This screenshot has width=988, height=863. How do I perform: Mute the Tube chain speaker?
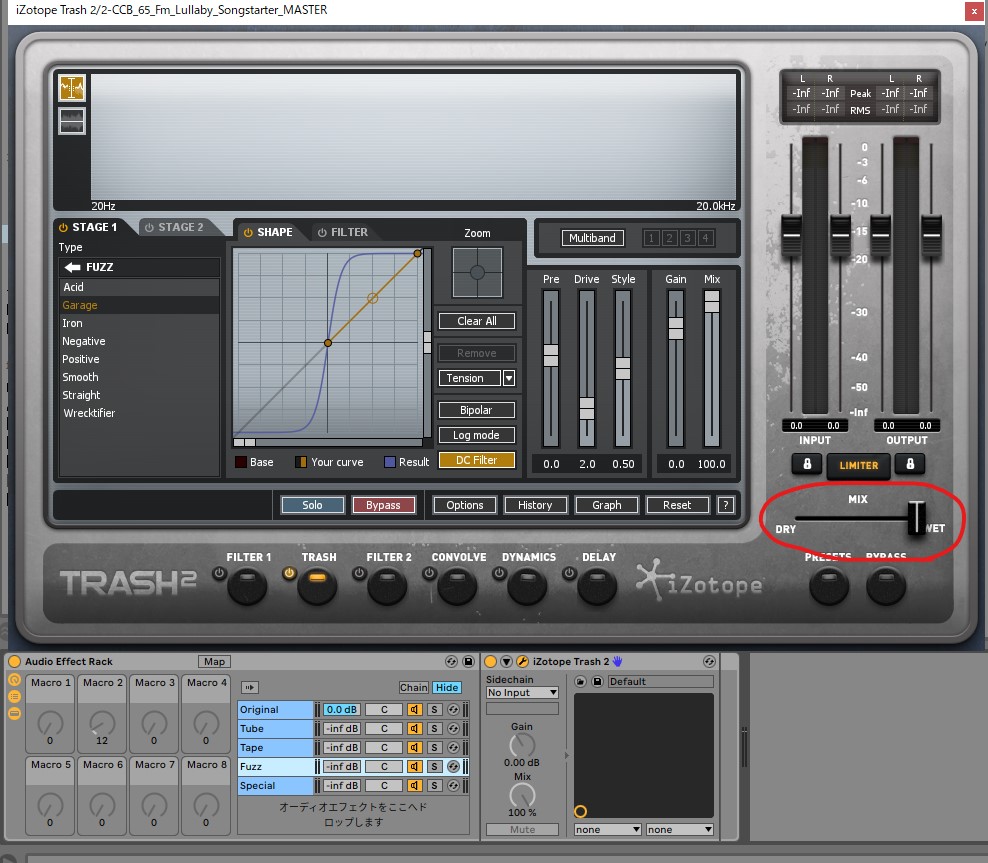[x=414, y=729]
